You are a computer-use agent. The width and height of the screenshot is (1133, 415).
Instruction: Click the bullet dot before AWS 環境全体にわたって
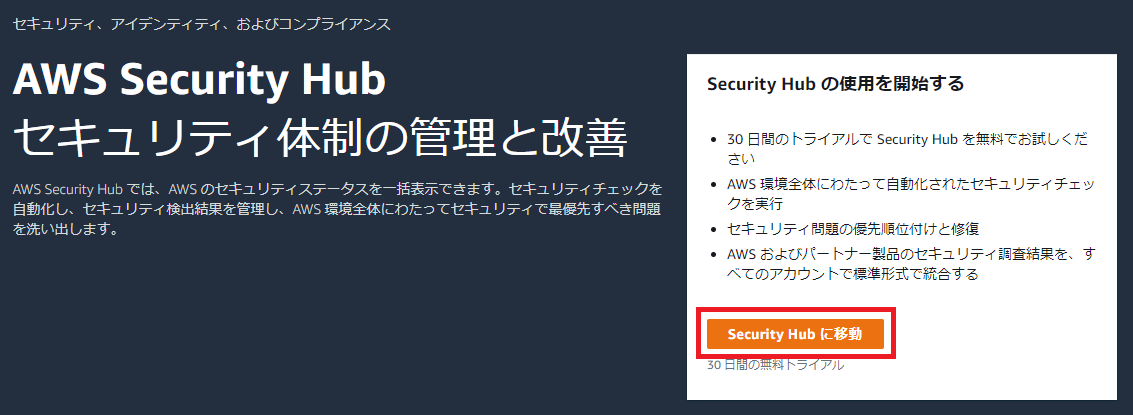712,185
